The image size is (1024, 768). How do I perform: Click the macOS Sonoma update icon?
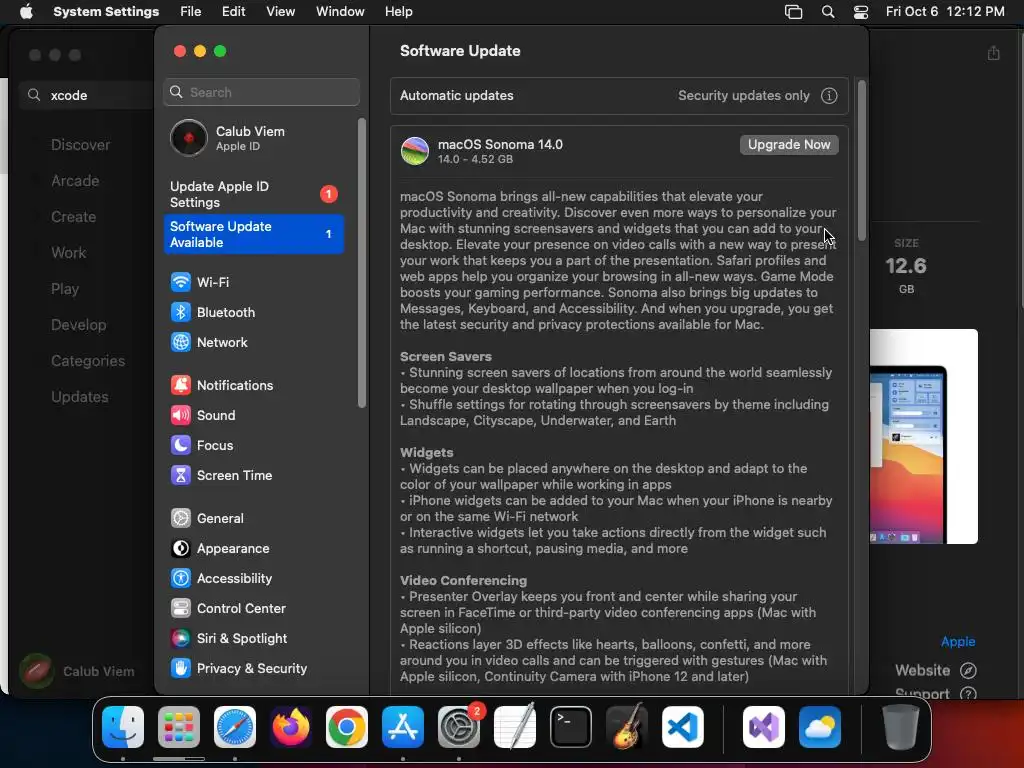click(415, 151)
